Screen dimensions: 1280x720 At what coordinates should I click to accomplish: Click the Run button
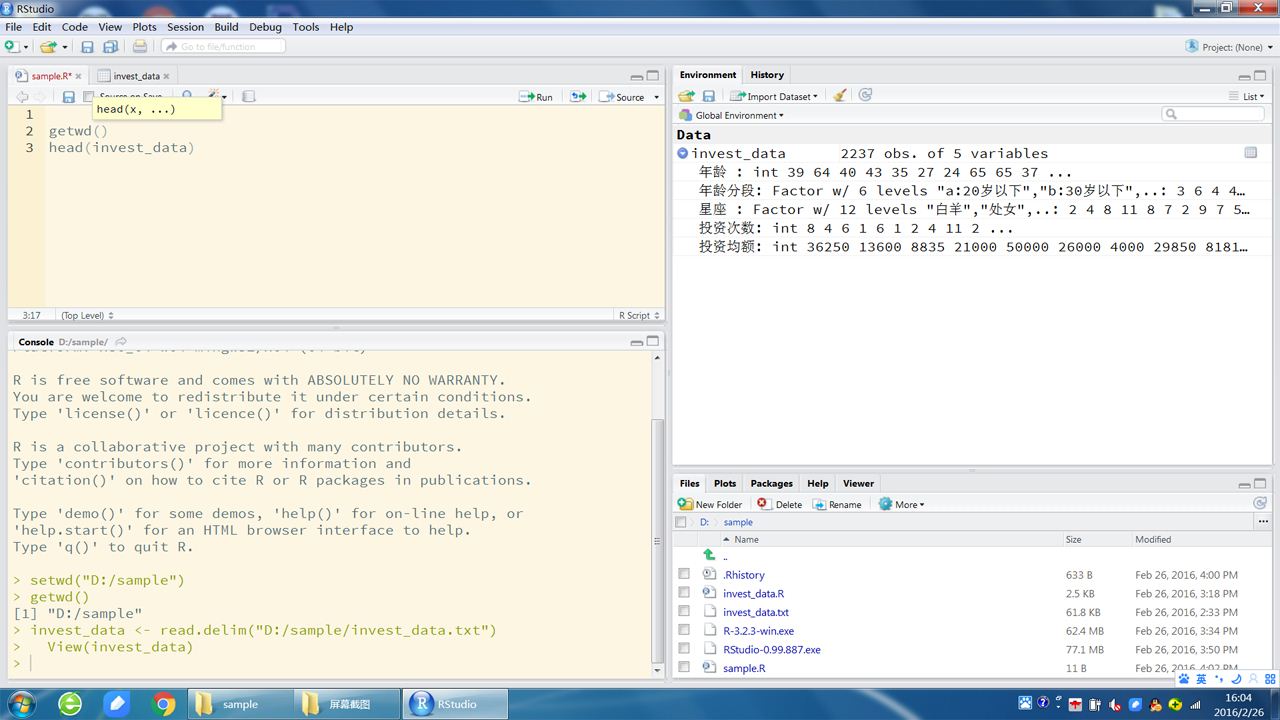tap(537, 97)
